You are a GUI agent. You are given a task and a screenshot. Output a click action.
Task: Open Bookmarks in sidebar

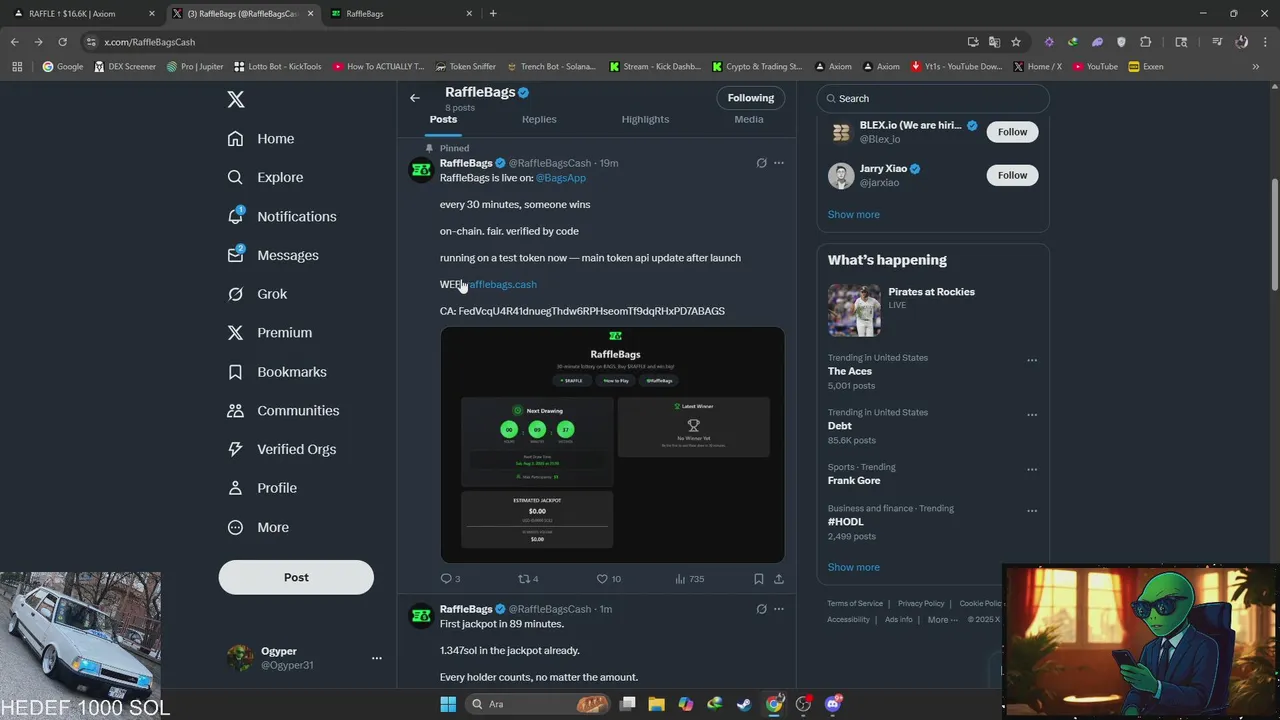pyautogui.click(x=277, y=372)
